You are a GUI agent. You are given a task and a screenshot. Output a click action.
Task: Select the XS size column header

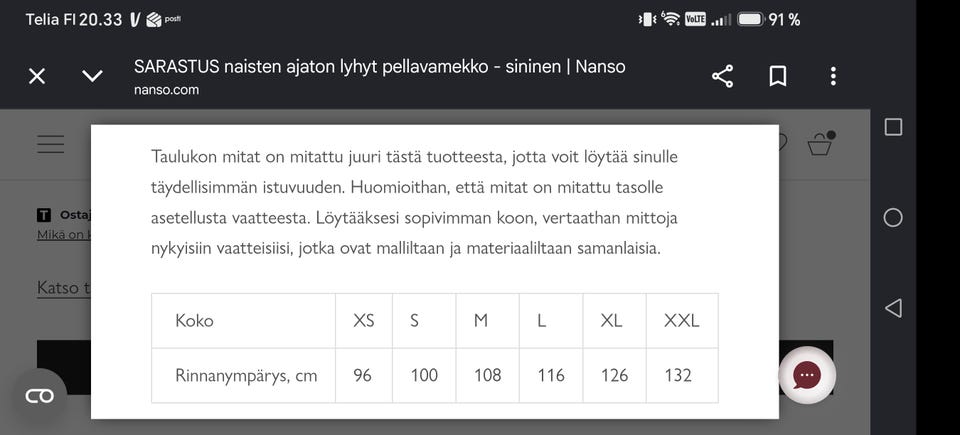pyautogui.click(x=364, y=320)
